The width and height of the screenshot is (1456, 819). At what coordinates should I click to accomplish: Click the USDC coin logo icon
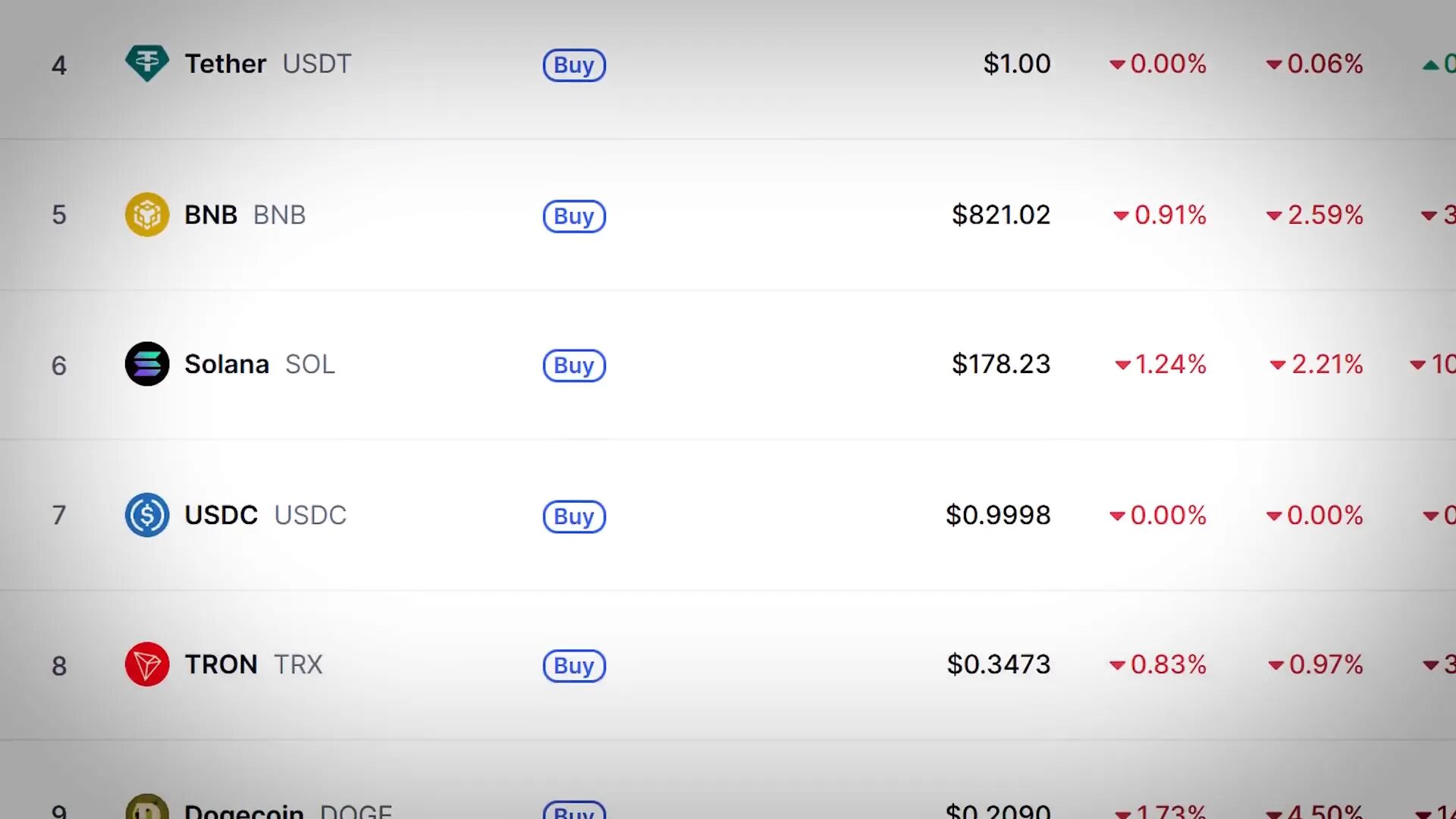(x=146, y=515)
